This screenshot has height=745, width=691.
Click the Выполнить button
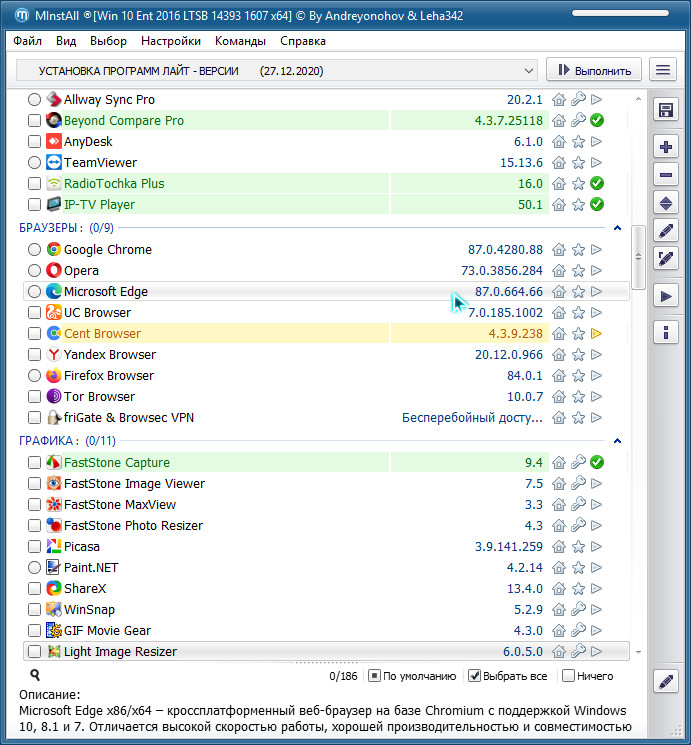coord(594,70)
